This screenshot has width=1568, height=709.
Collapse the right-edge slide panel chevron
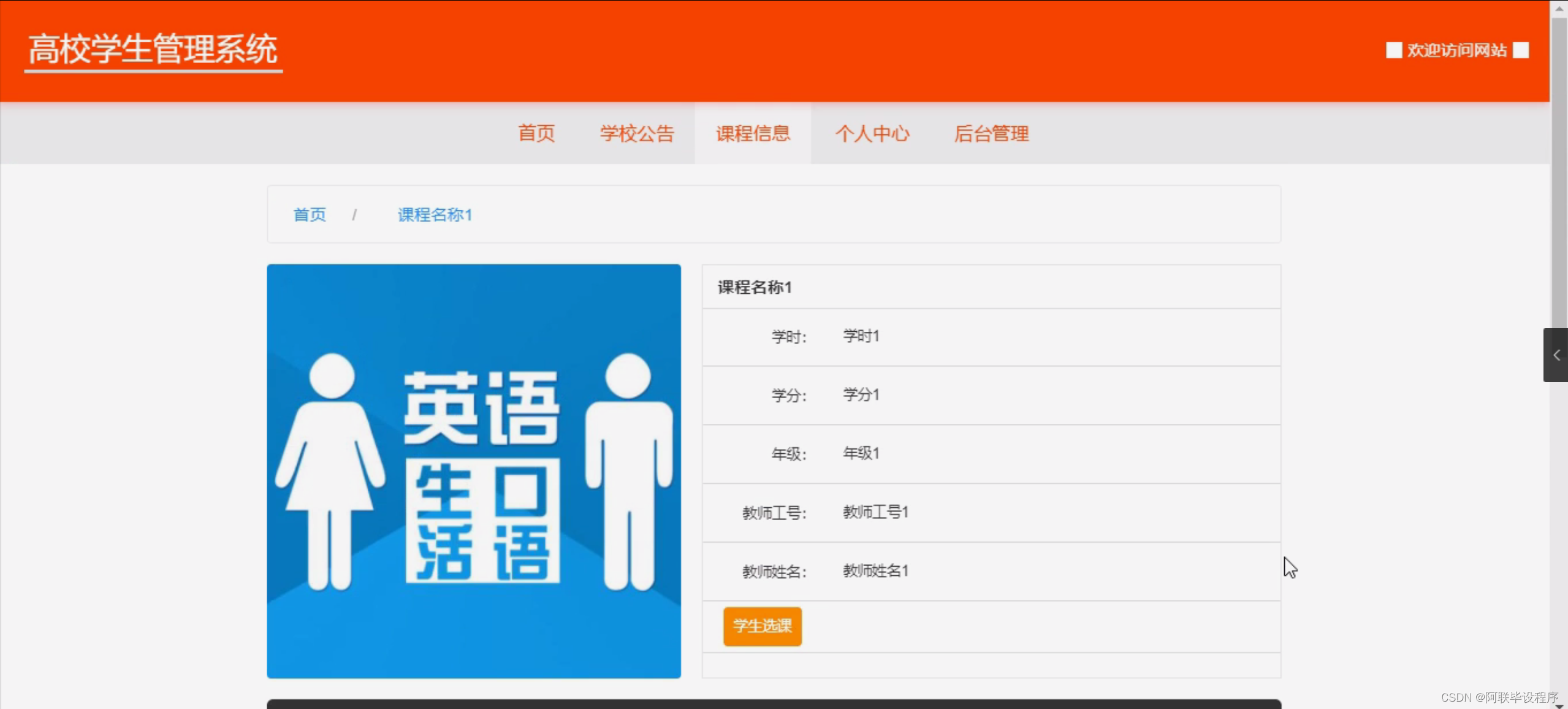pyautogui.click(x=1556, y=354)
